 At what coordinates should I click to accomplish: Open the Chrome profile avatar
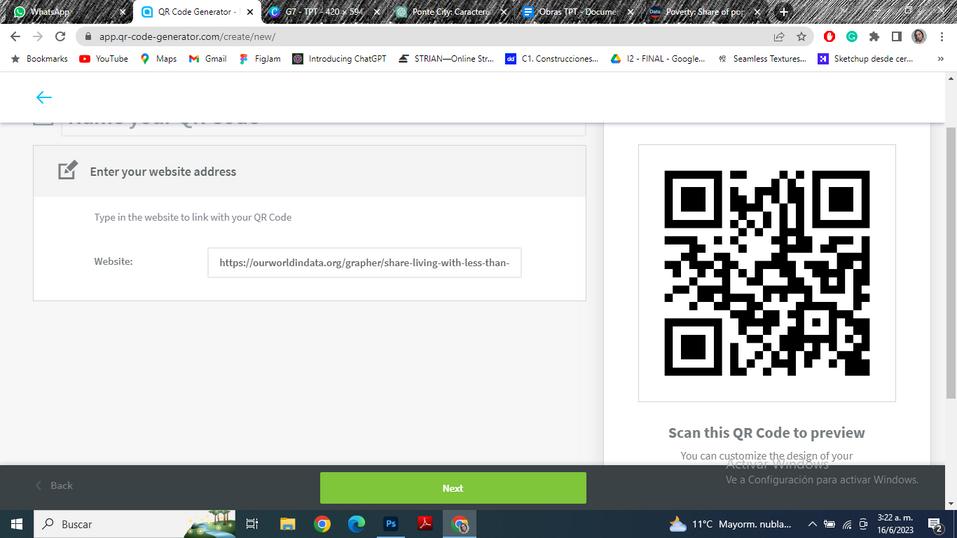point(919,37)
